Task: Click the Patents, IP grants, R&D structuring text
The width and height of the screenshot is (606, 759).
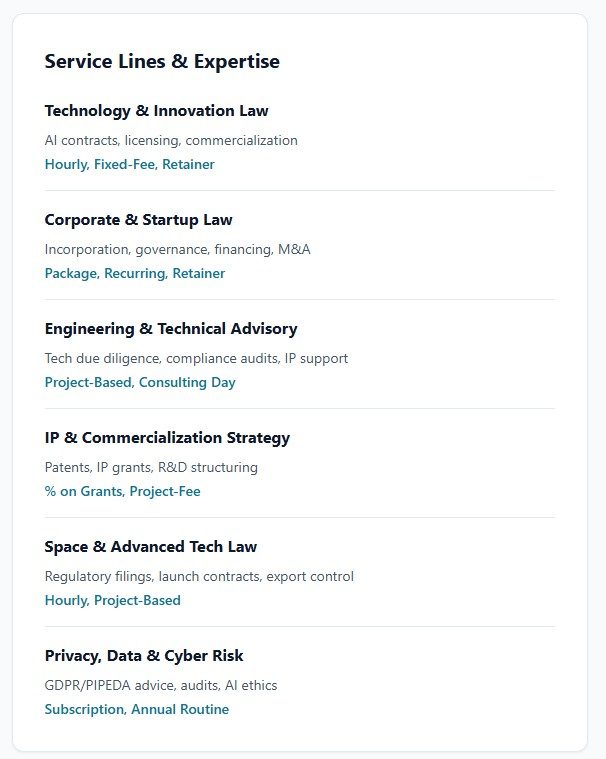Action: click(151, 467)
